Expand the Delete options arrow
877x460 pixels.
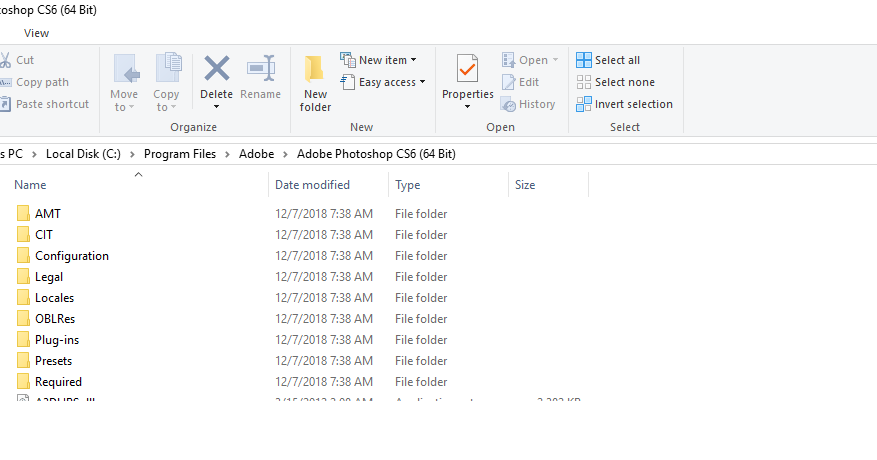216,107
